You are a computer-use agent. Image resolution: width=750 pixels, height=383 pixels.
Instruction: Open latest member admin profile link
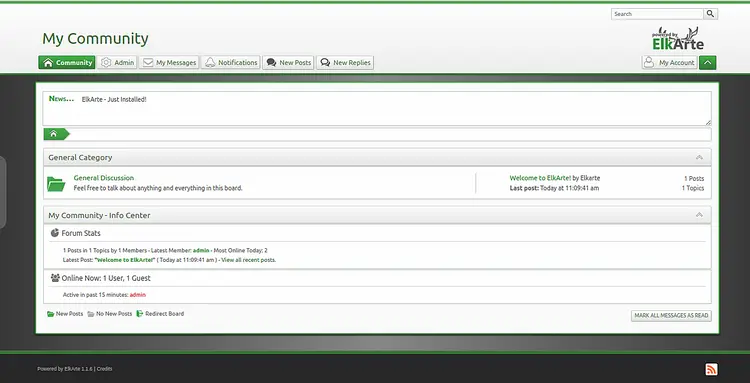point(201,250)
